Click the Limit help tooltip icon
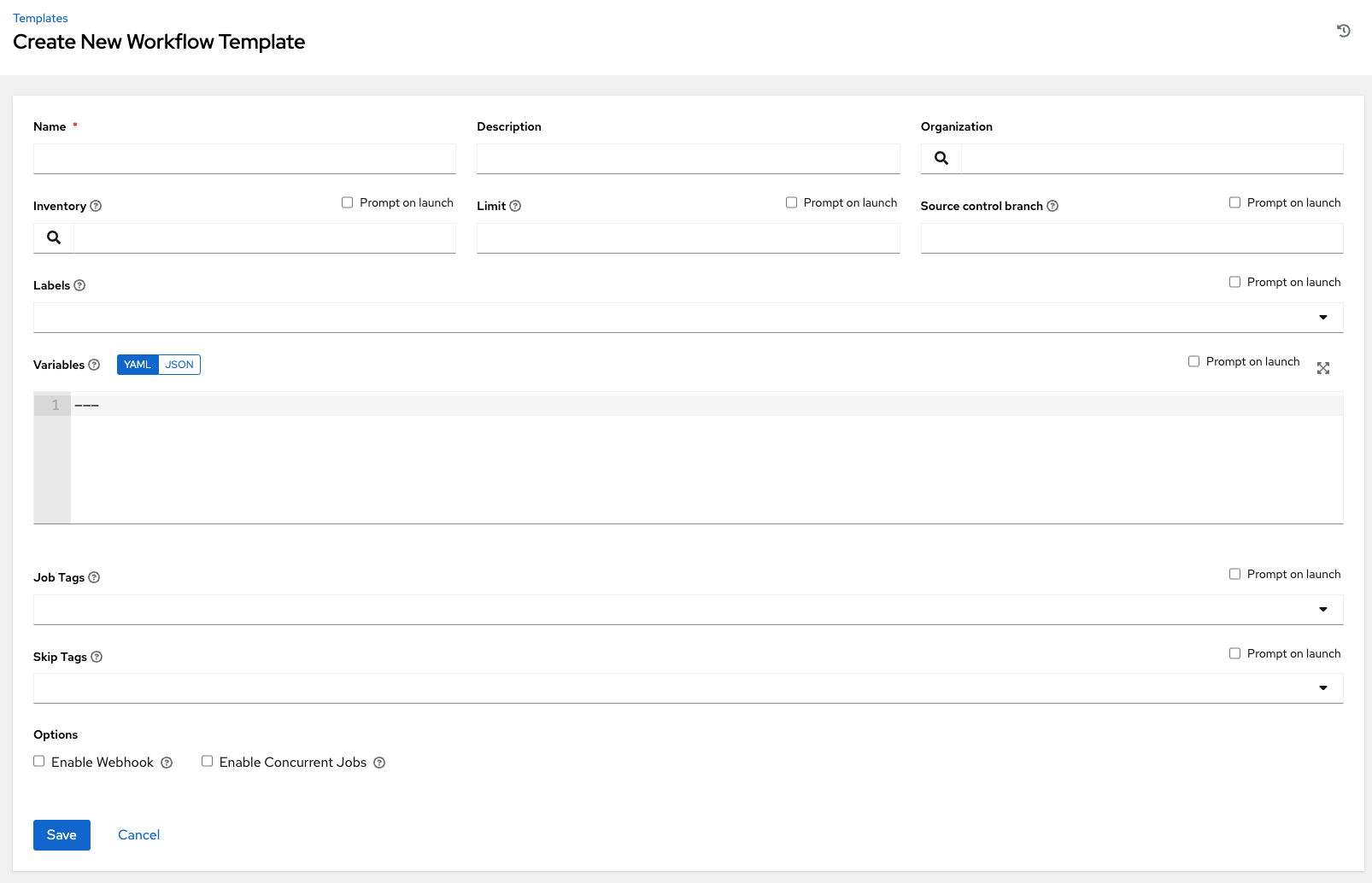The image size is (1372, 883). pyautogui.click(x=516, y=206)
